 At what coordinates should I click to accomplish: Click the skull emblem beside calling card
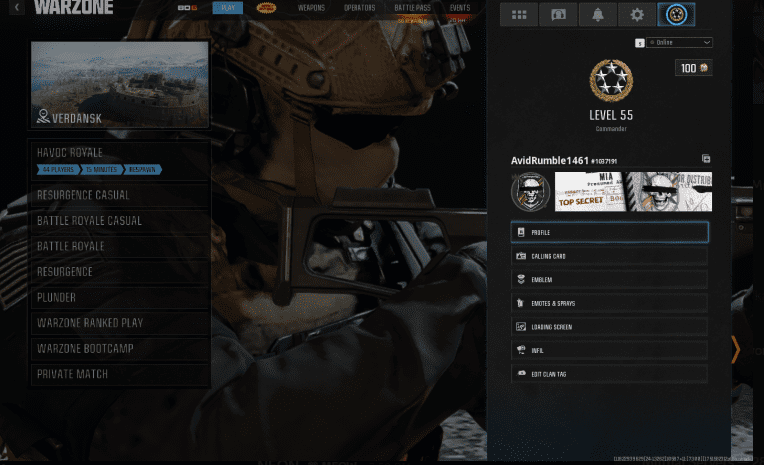[531, 192]
